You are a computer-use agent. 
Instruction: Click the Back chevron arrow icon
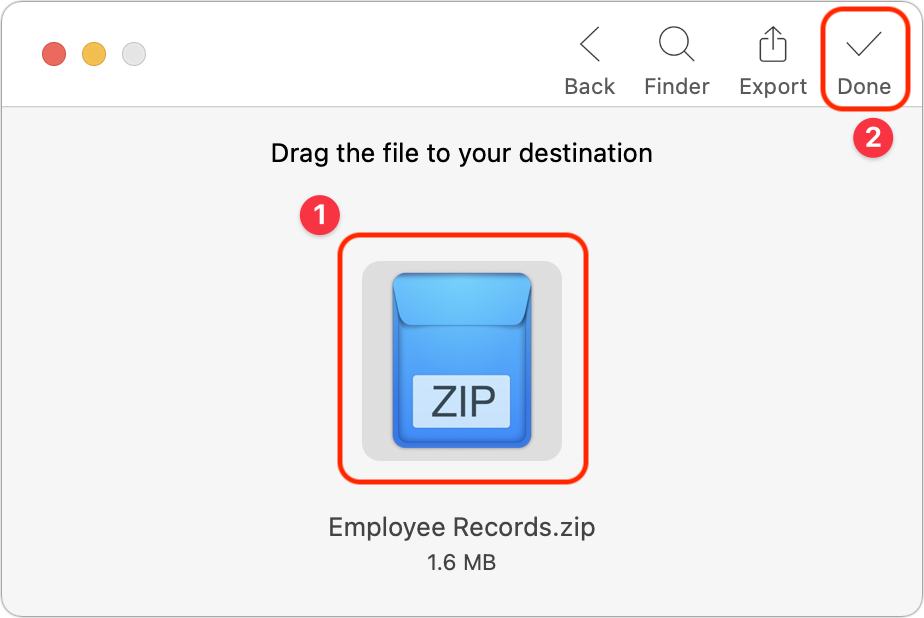coord(590,44)
